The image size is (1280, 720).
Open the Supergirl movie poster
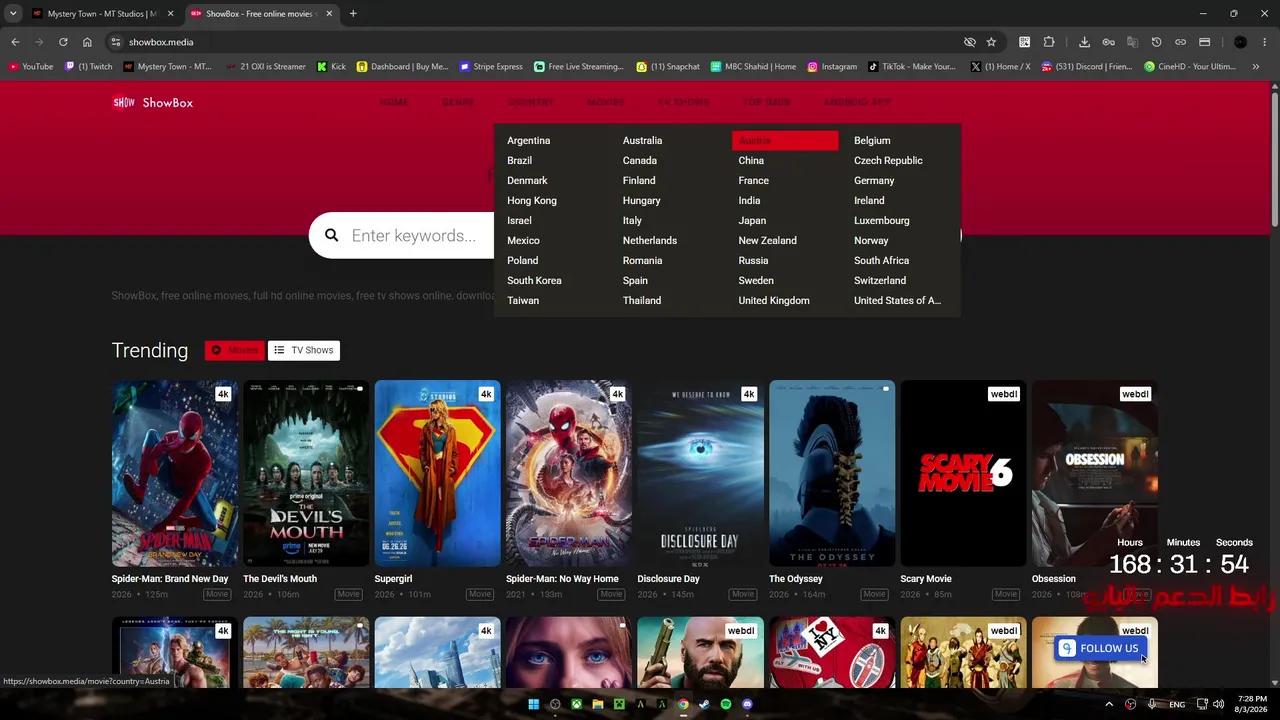[x=437, y=473]
